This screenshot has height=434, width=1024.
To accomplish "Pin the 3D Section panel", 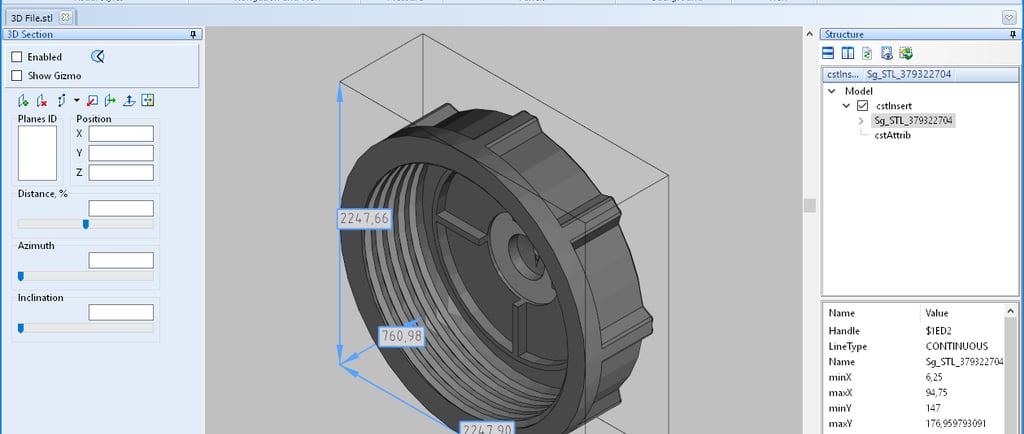I will coord(193,35).
